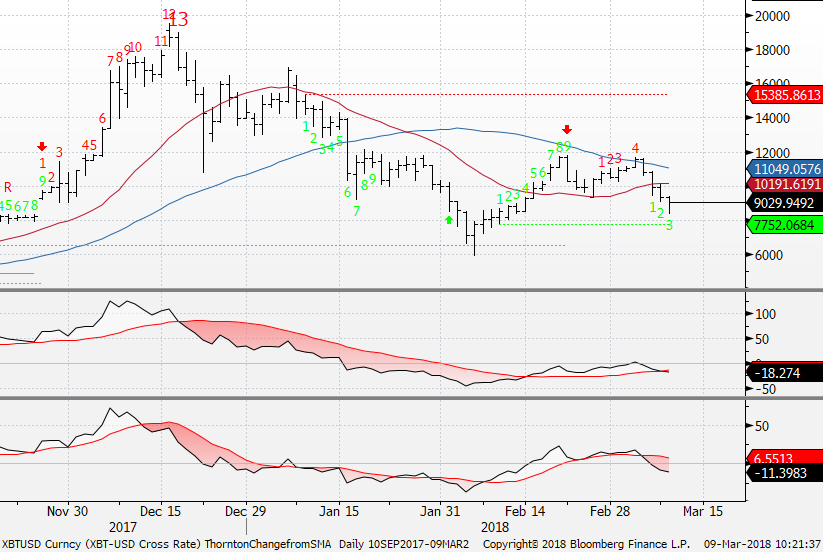Click the Feb 14 date label
823x552 pixels.
pos(525,511)
